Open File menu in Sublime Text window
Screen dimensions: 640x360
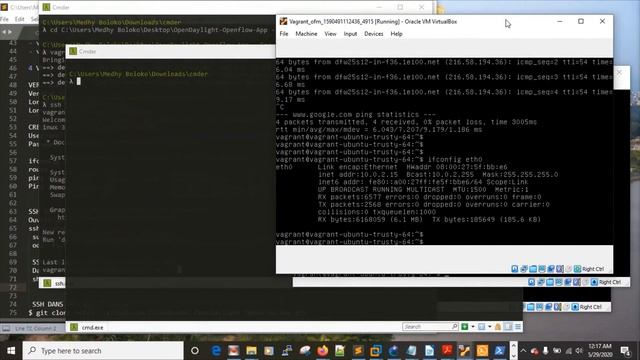(4, 19)
